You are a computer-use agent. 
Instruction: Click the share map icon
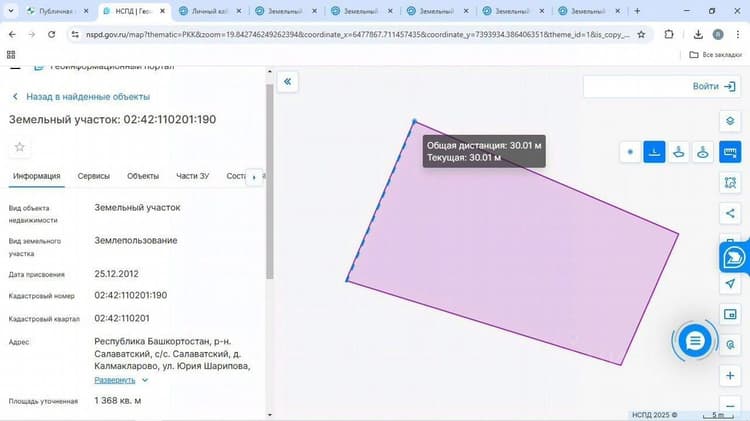tap(730, 213)
